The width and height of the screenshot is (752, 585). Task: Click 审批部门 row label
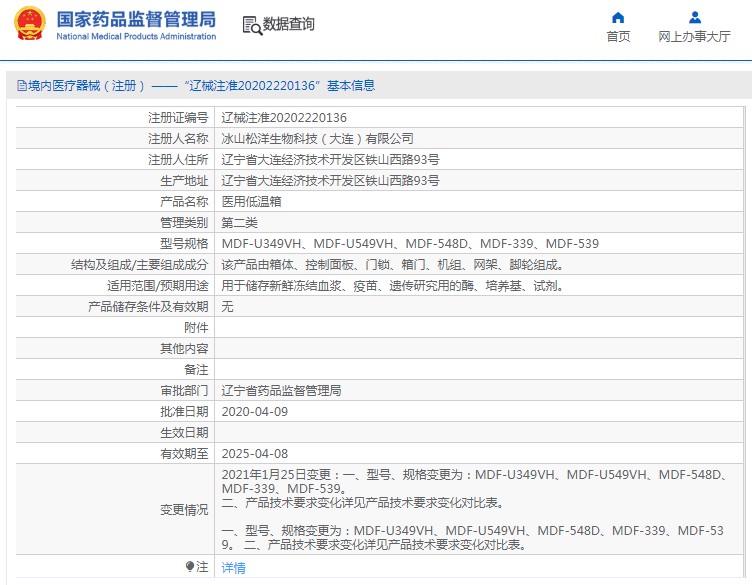[x=184, y=391]
